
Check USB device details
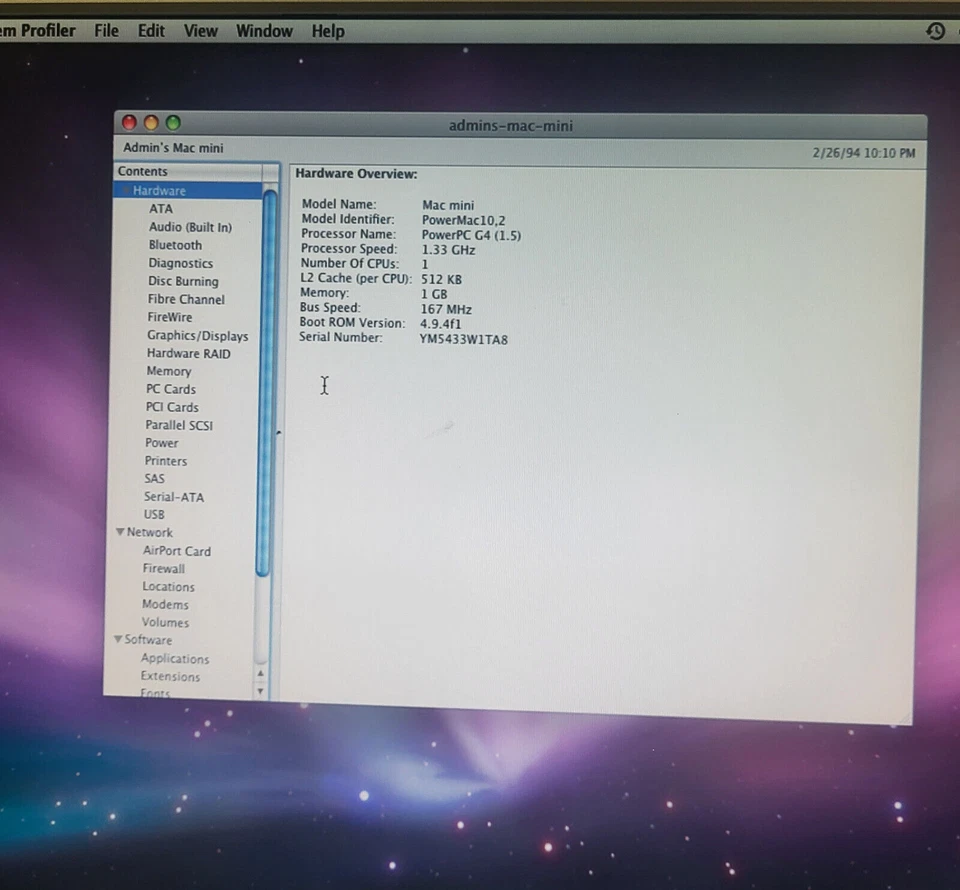(154, 514)
